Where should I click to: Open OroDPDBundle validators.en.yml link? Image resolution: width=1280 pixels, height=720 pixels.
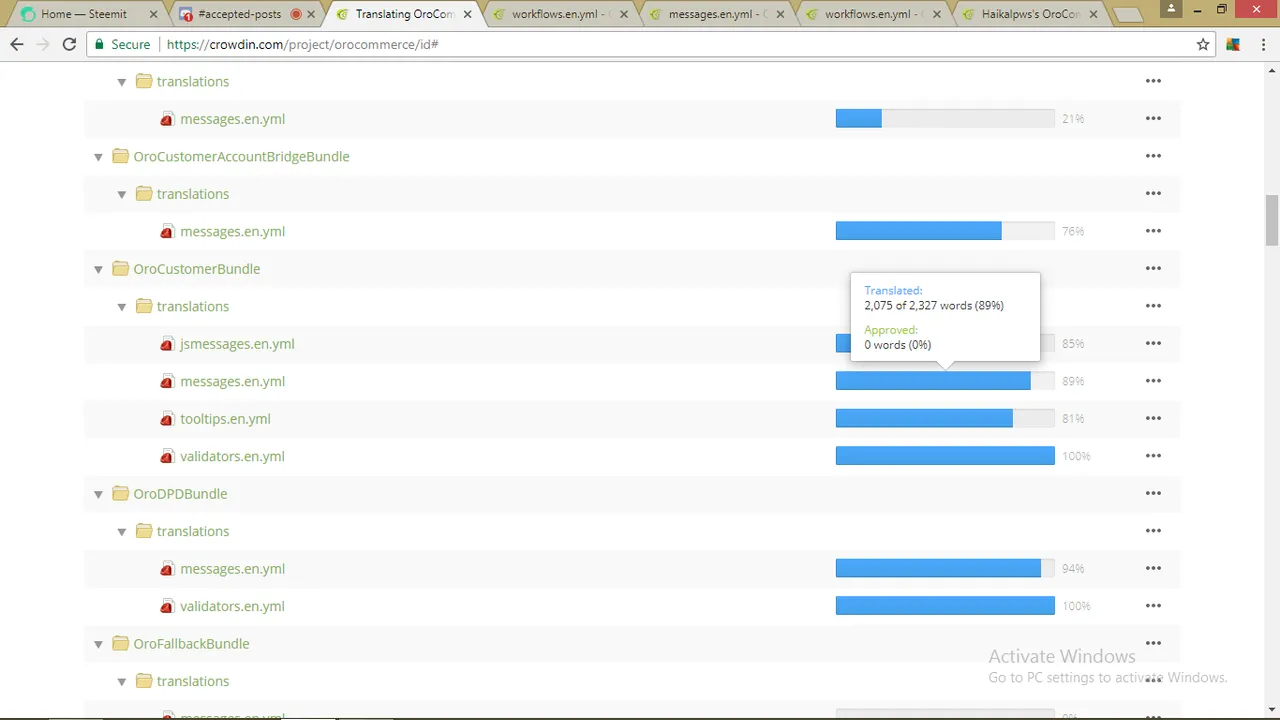[232, 606]
